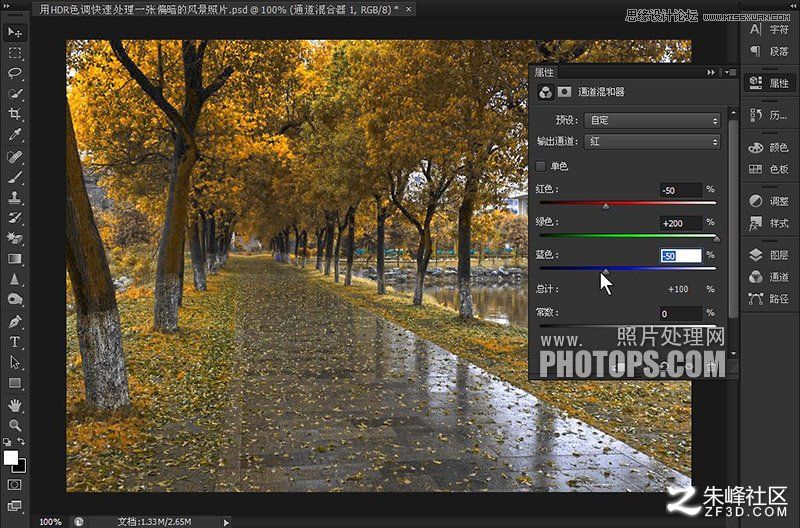Click the 红色 value field showing -50
This screenshot has height=528, width=800.
680,190
